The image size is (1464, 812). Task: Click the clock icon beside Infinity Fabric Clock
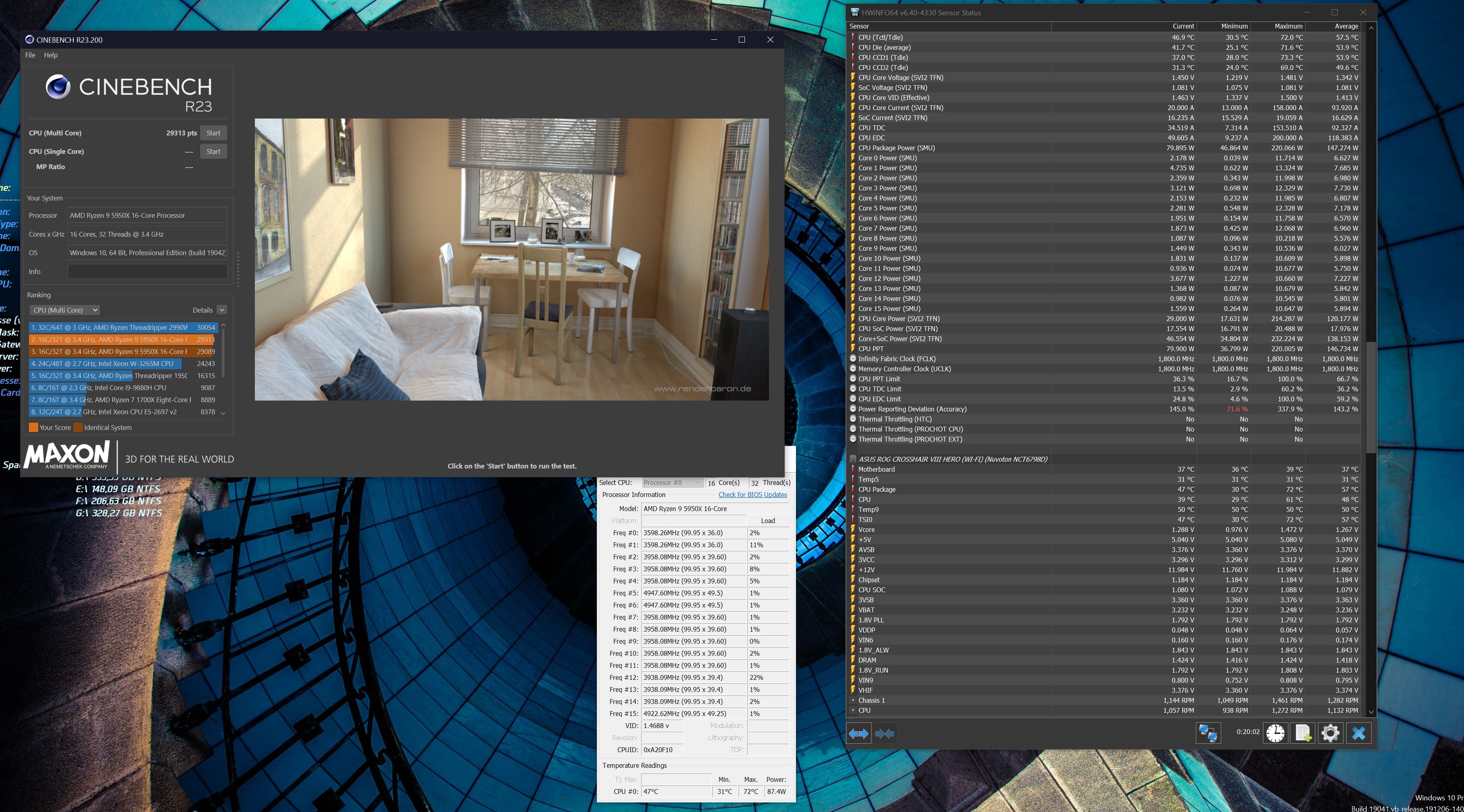[853, 358]
